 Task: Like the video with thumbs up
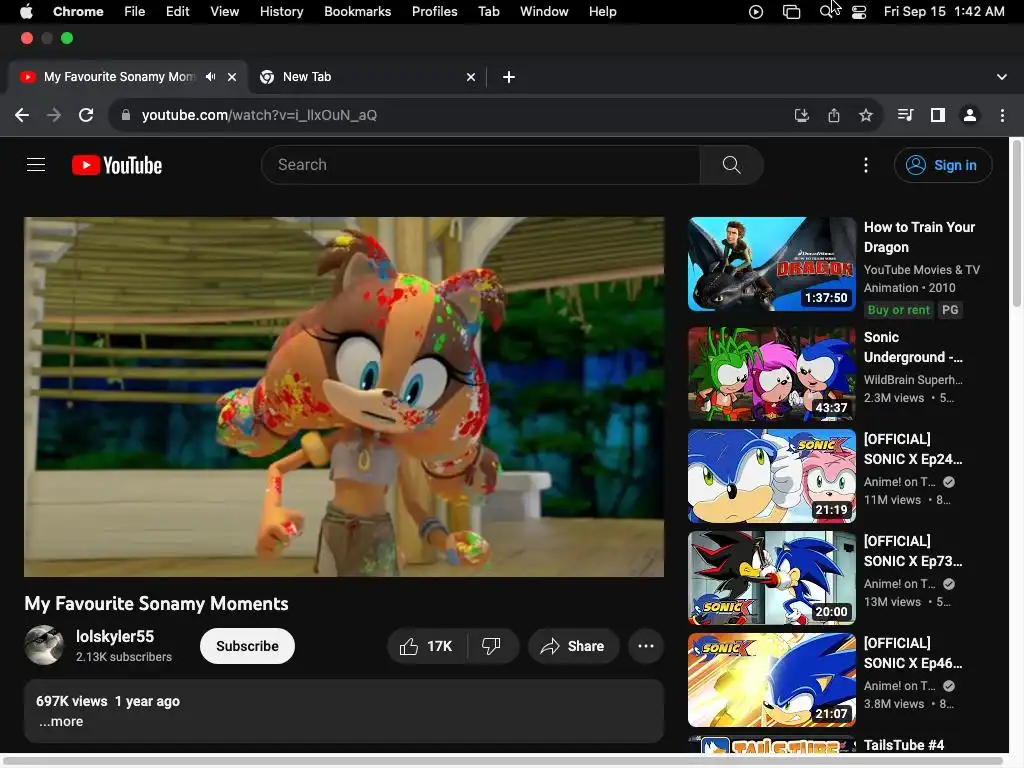(427, 647)
